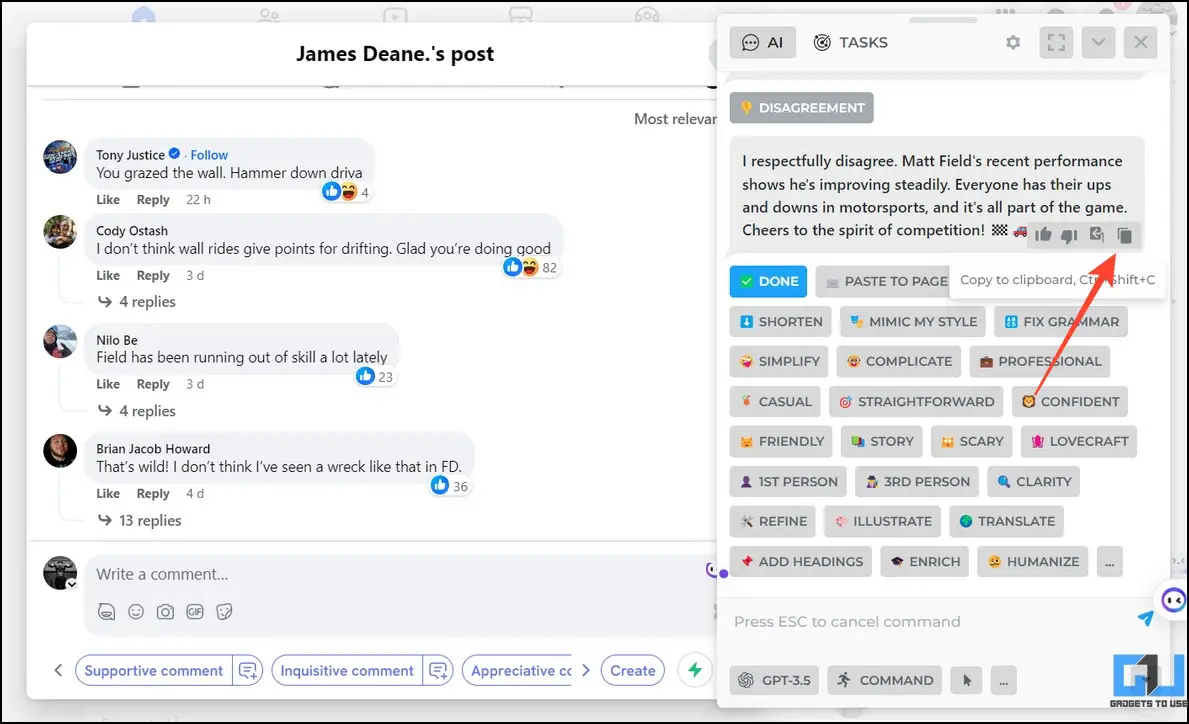This screenshot has height=724, width=1189.
Task: Apply the ILLUSTRATE command
Action: 883,522
